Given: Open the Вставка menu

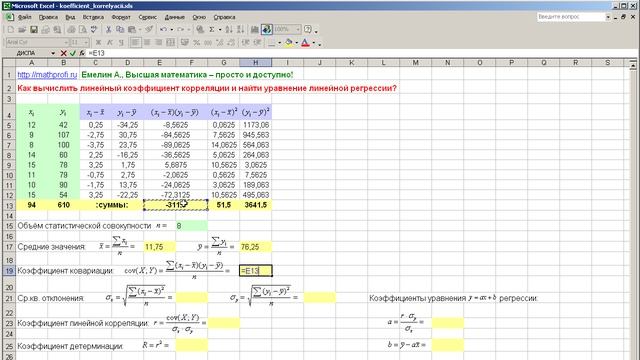Looking at the screenshot, I should [93, 17].
